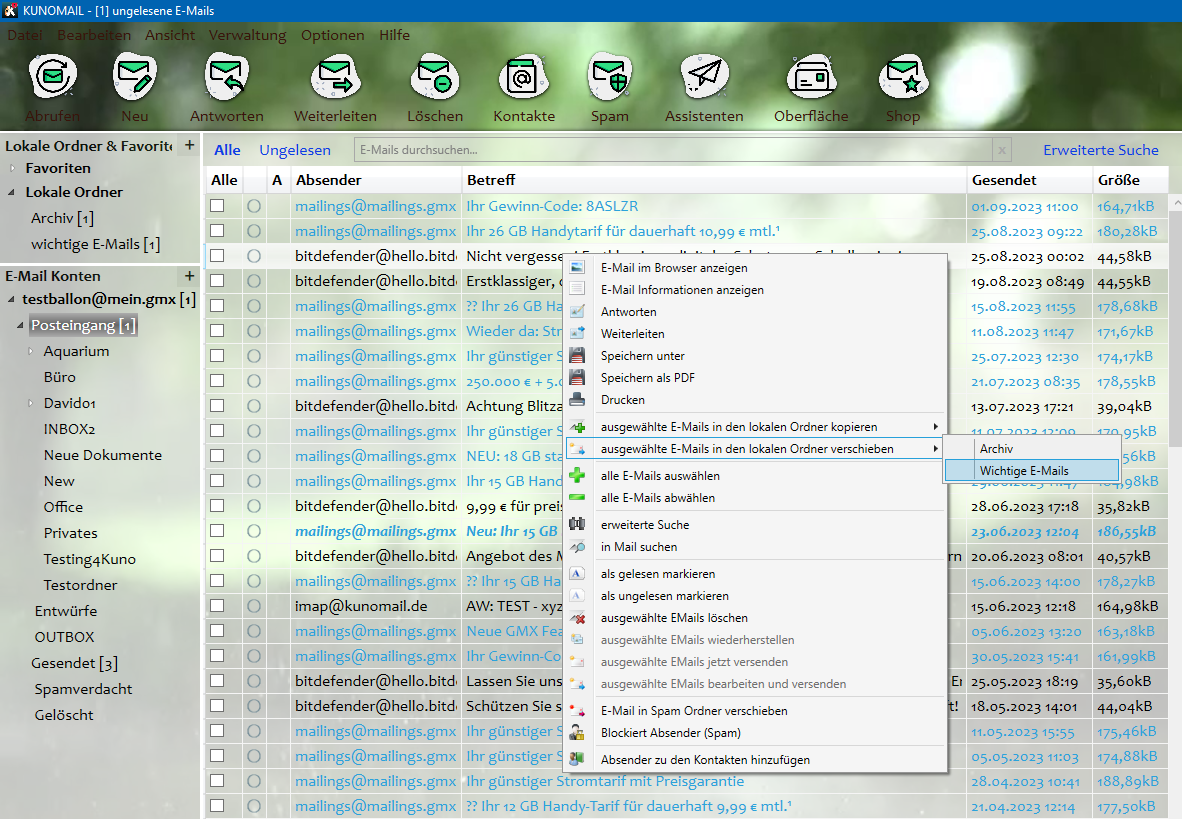
Task: Collapse the testballon@mein.gmx account arrow
Action: coord(11,299)
